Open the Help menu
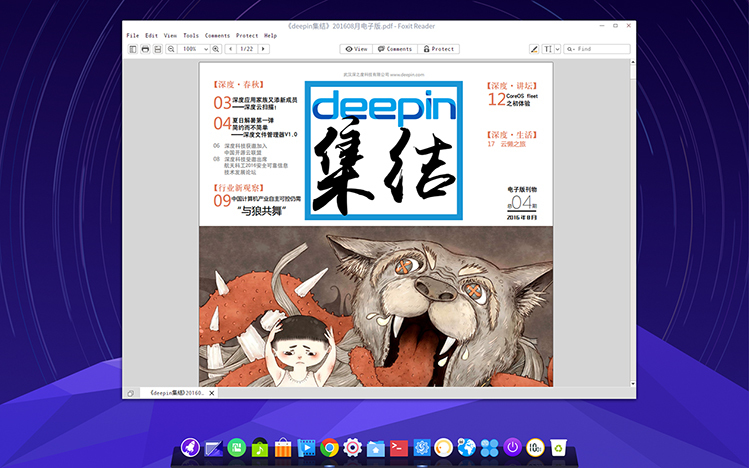Screen dimensions: 749x468 click(270, 35)
